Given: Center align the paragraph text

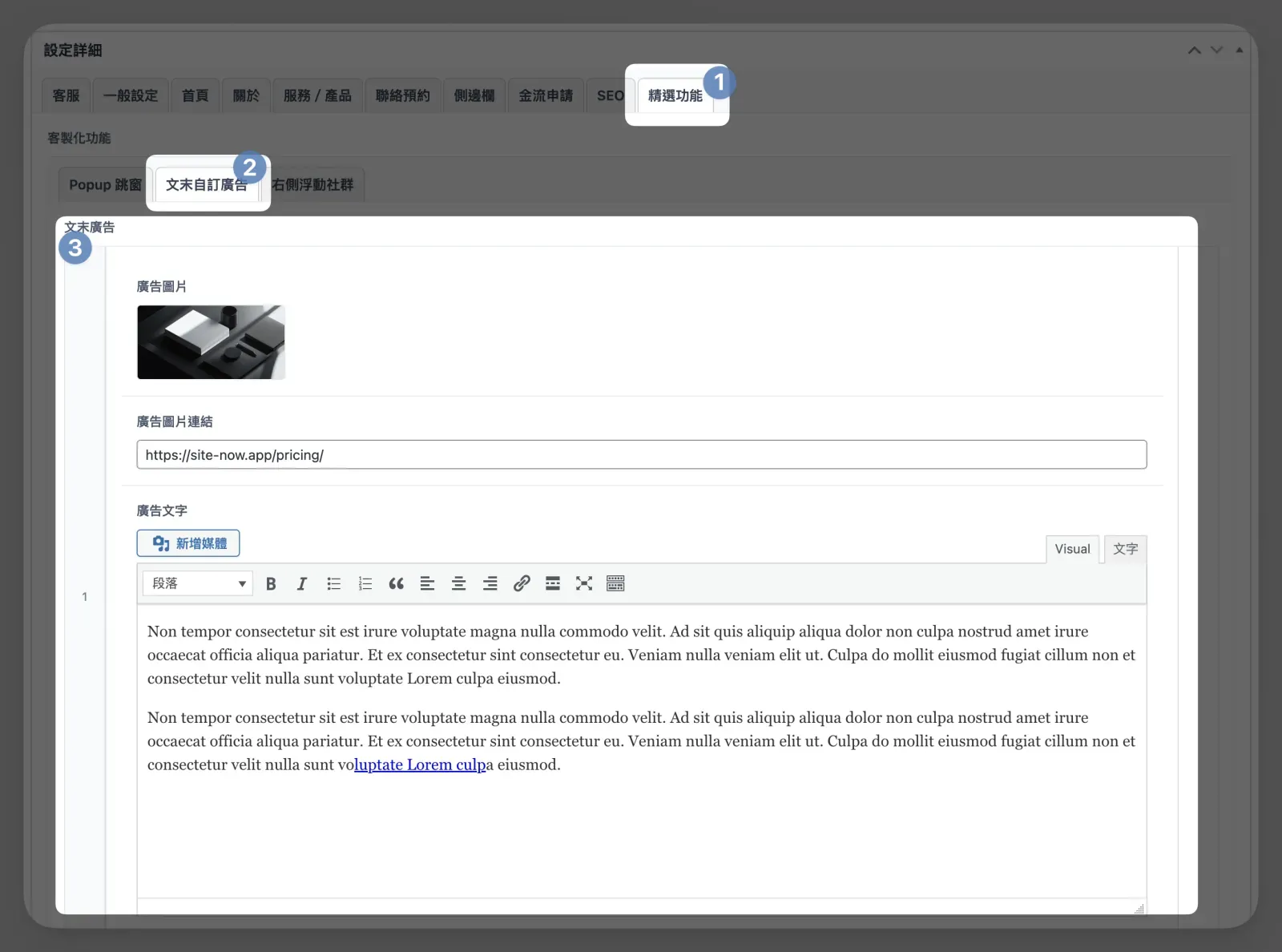Looking at the screenshot, I should click(x=458, y=583).
